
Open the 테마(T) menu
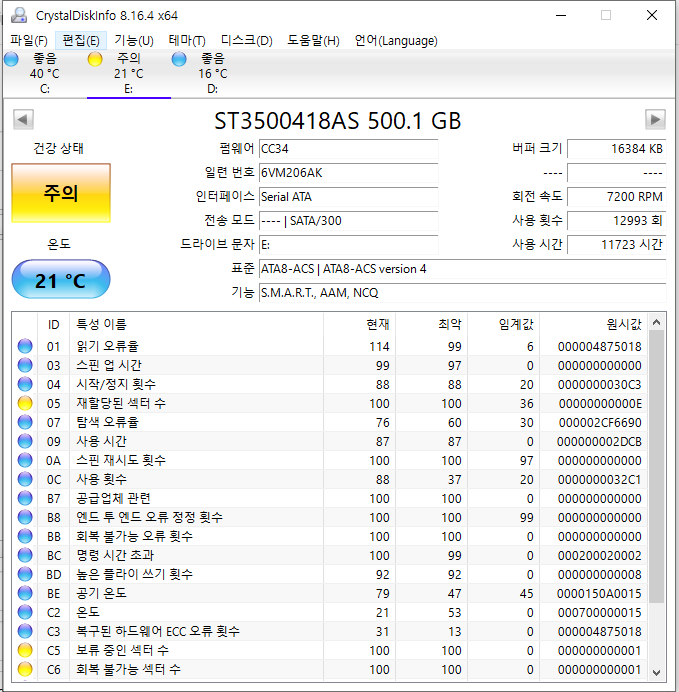(x=187, y=41)
